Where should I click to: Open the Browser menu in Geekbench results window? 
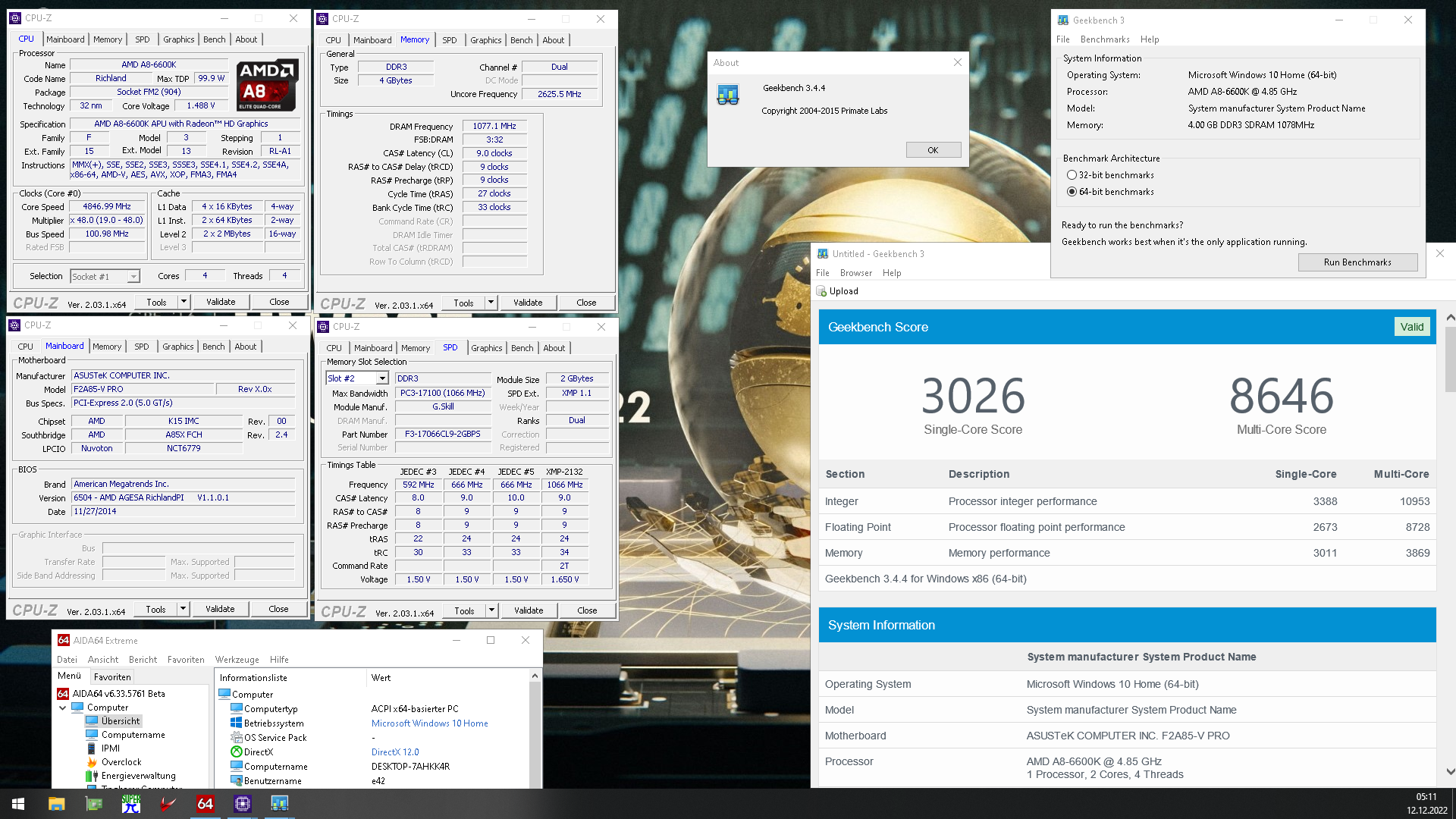point(855,273)
